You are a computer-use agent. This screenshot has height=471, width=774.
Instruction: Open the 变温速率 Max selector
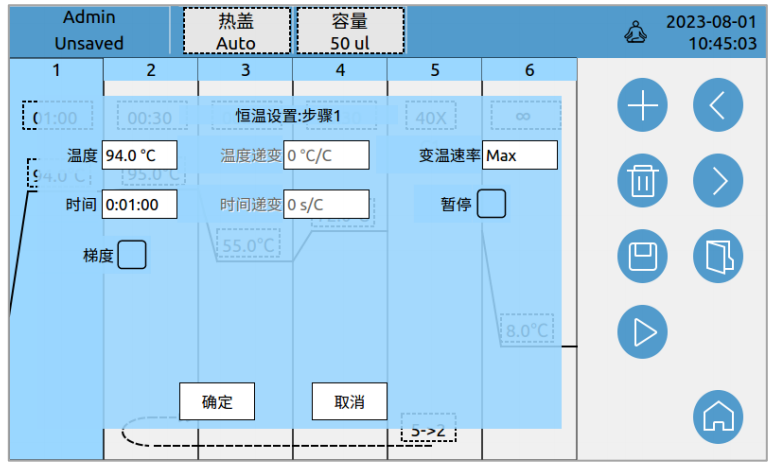pos(520,155)
